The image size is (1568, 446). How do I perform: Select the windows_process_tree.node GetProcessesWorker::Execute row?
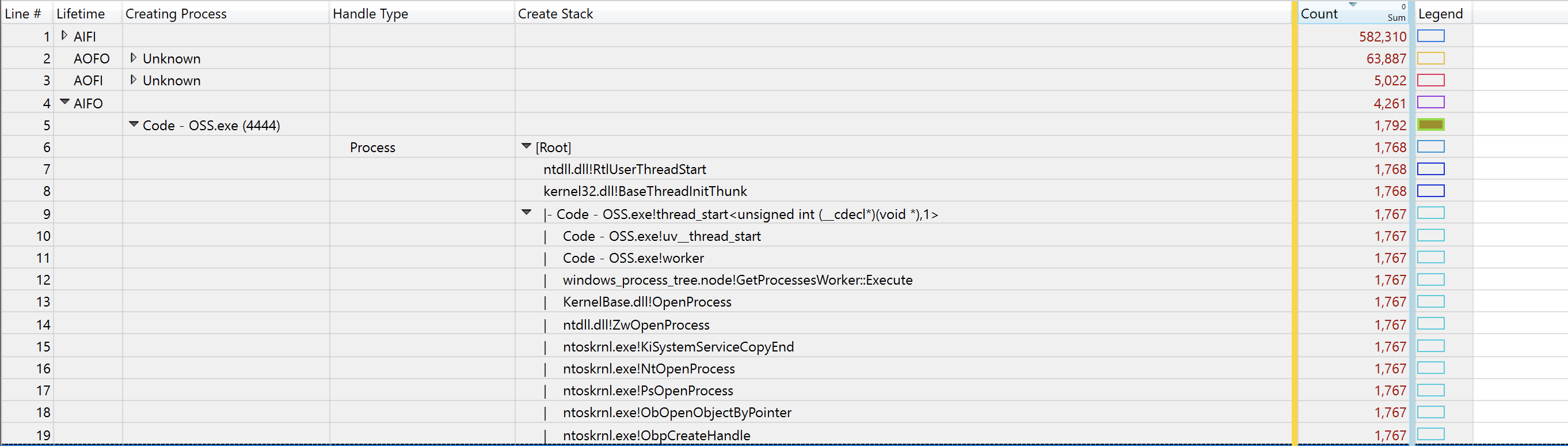[737, 280]
